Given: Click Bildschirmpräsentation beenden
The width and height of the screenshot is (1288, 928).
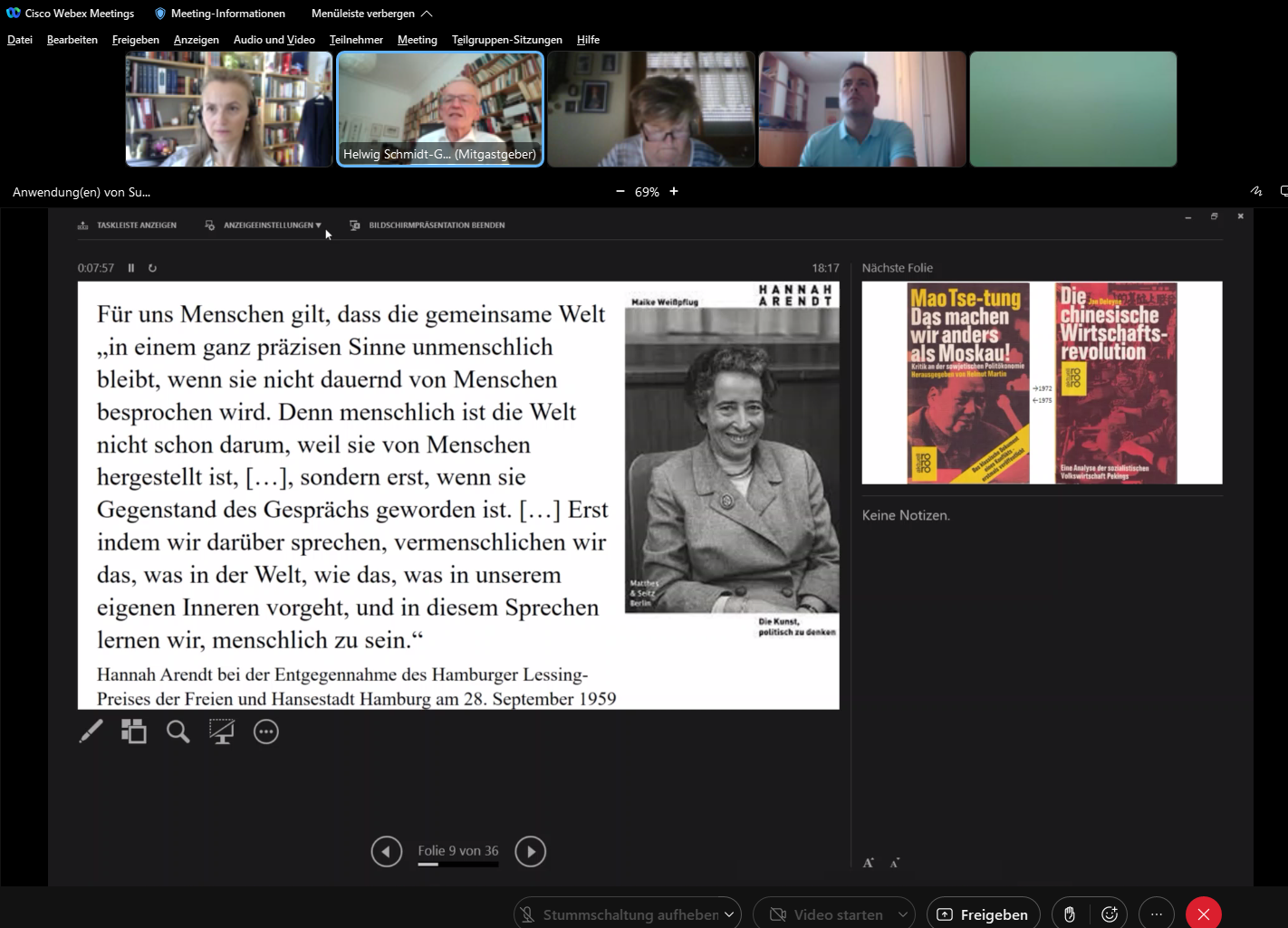Looking at the screenshot, I should 428,225.
